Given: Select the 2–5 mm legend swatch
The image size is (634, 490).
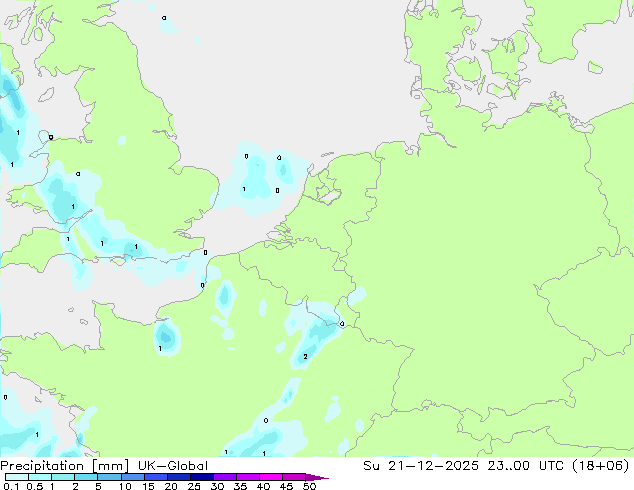Looking at the screenshot, I should coord(86,477).
